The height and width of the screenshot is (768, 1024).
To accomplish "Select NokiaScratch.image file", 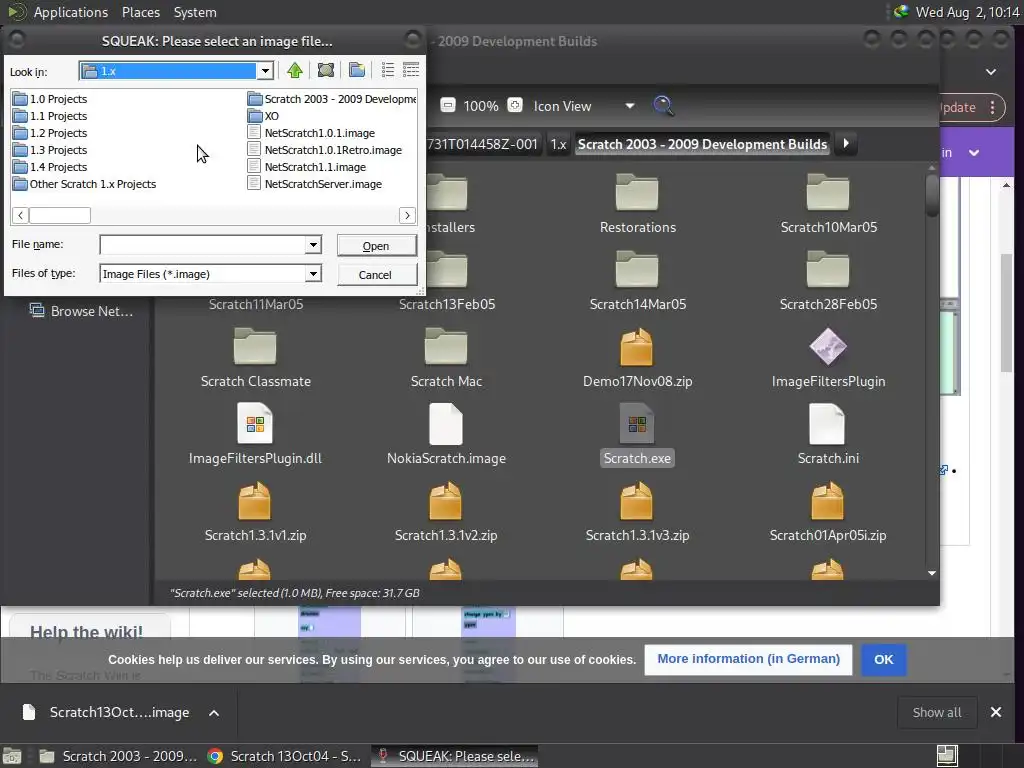I will click(446, 436).
